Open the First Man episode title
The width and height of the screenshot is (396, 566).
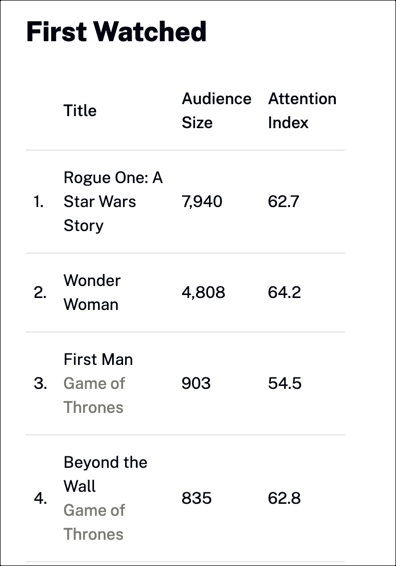pyautogui.click(x=98, y=360)
